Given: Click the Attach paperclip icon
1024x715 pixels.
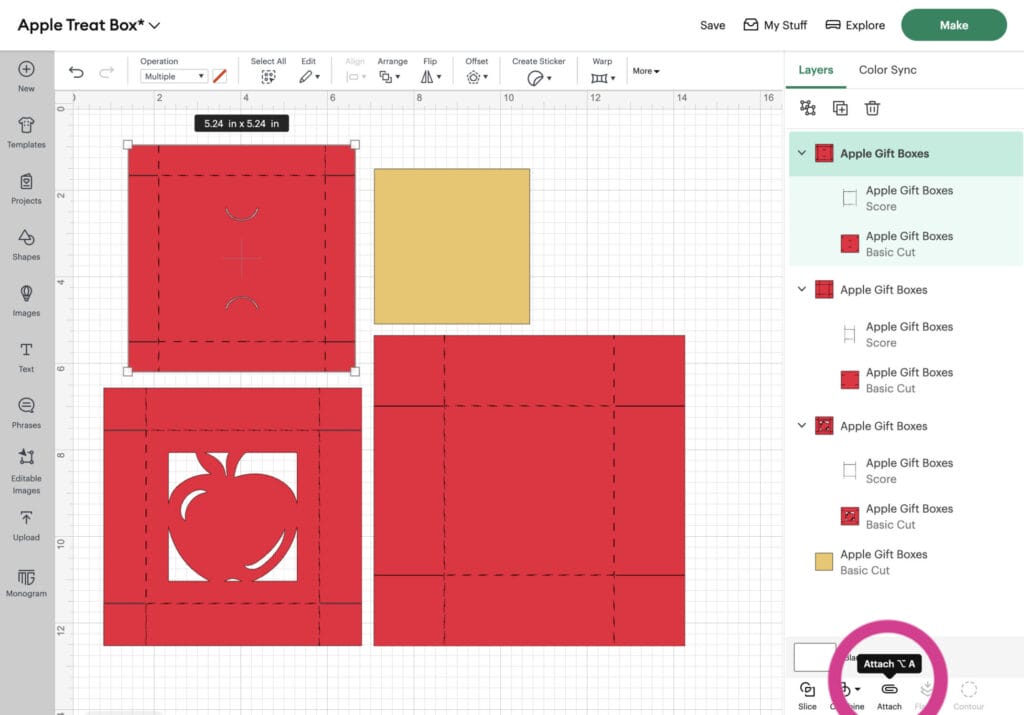Looking at the screenshot, I should [889, 690].
